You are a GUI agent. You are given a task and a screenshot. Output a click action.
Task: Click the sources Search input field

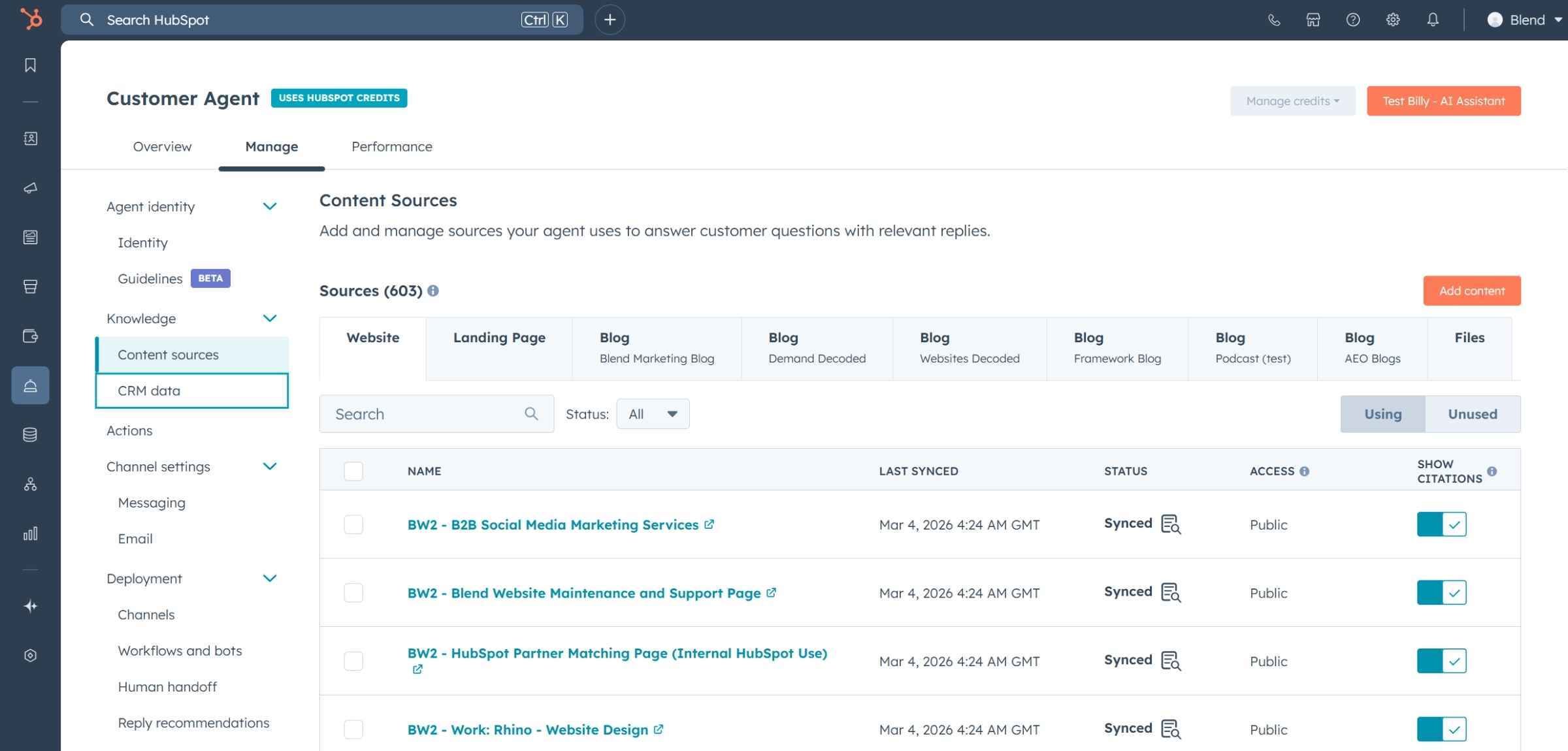(425, 414)
